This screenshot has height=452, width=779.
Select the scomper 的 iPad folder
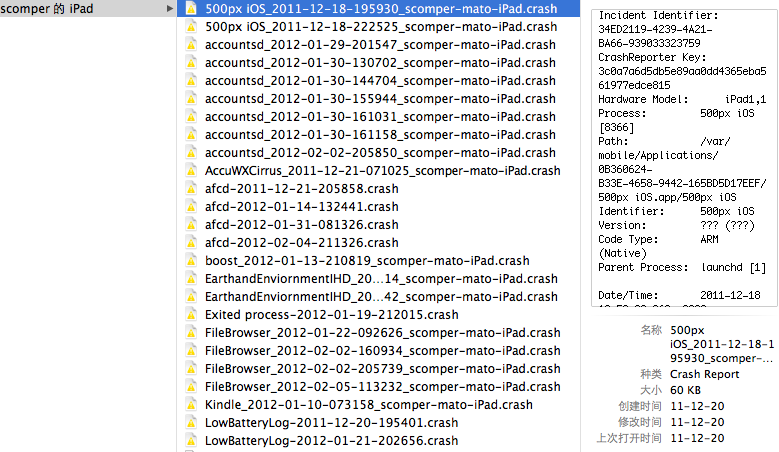click(87, 8)
